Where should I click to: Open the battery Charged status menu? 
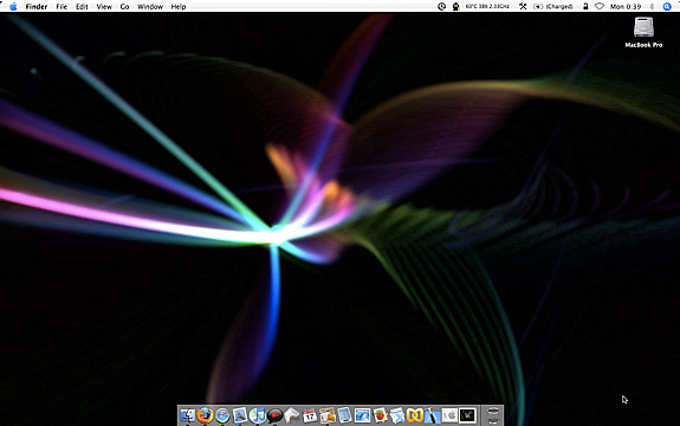click(553, 7)
